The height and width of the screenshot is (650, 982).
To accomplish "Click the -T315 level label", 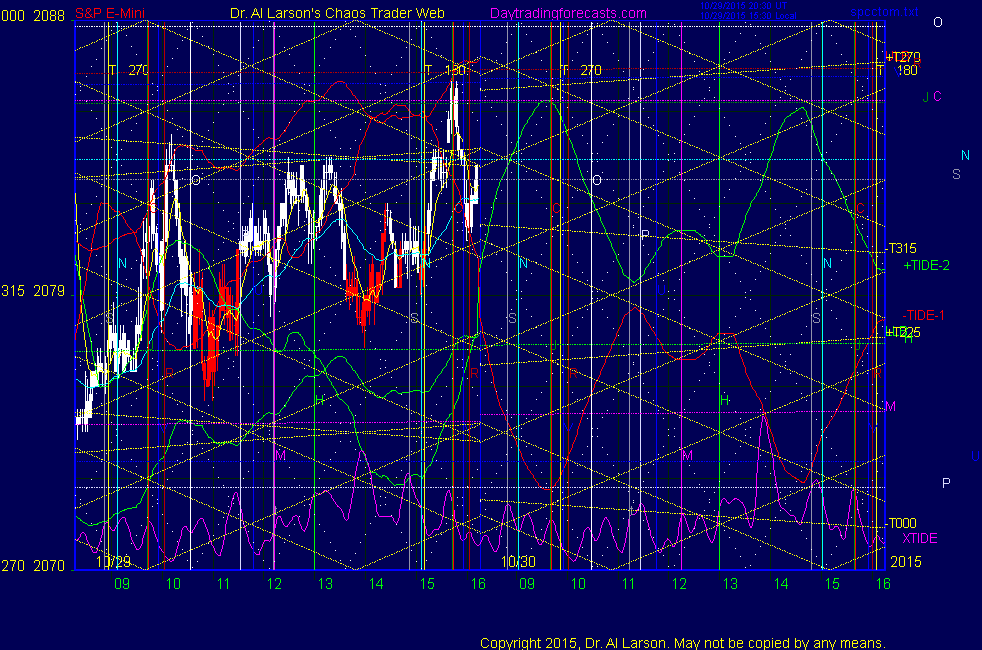I will pyautogui.click(x=901, y=249).
